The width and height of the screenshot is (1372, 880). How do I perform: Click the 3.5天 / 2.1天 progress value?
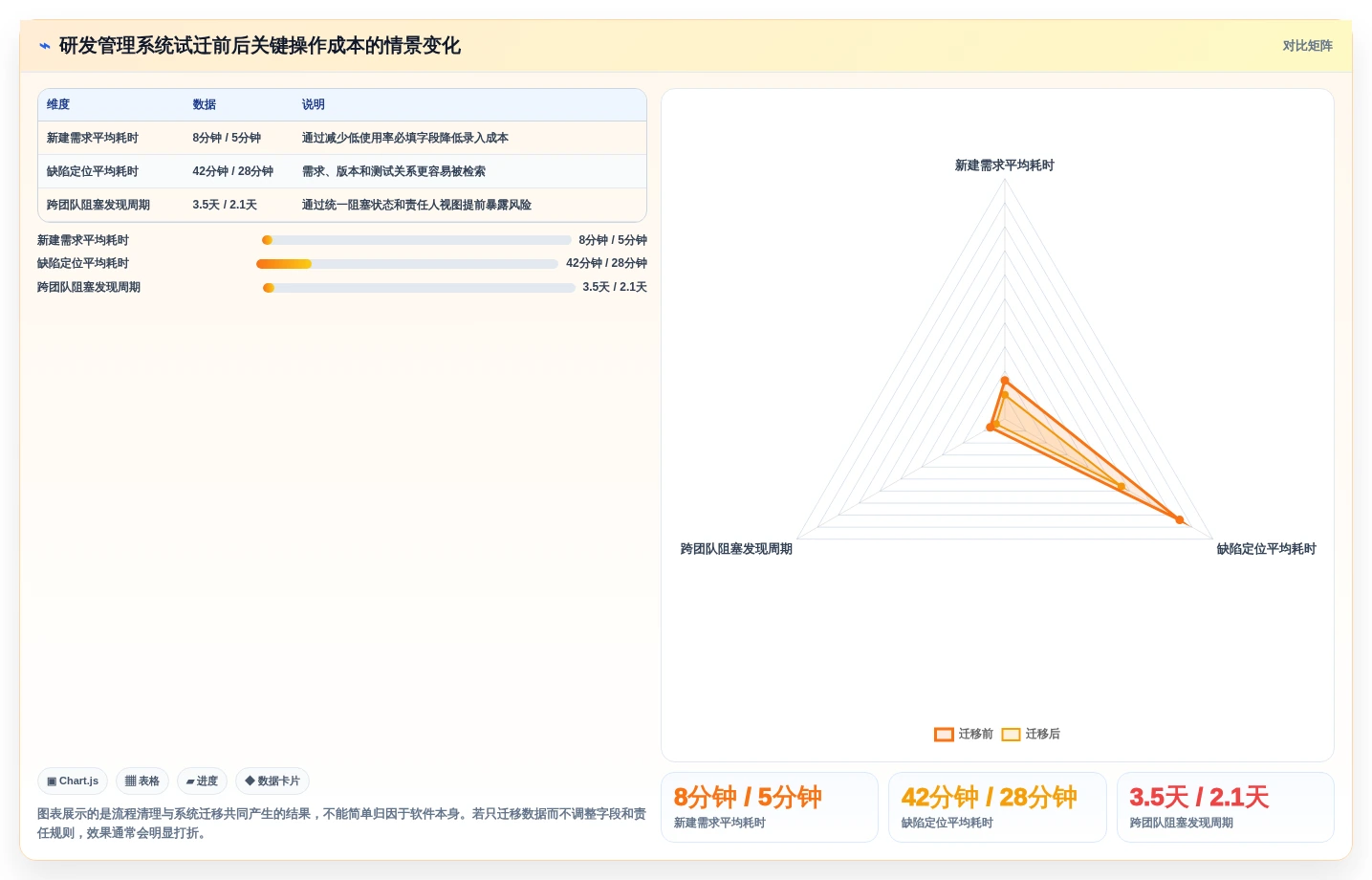tap(615, 288)
